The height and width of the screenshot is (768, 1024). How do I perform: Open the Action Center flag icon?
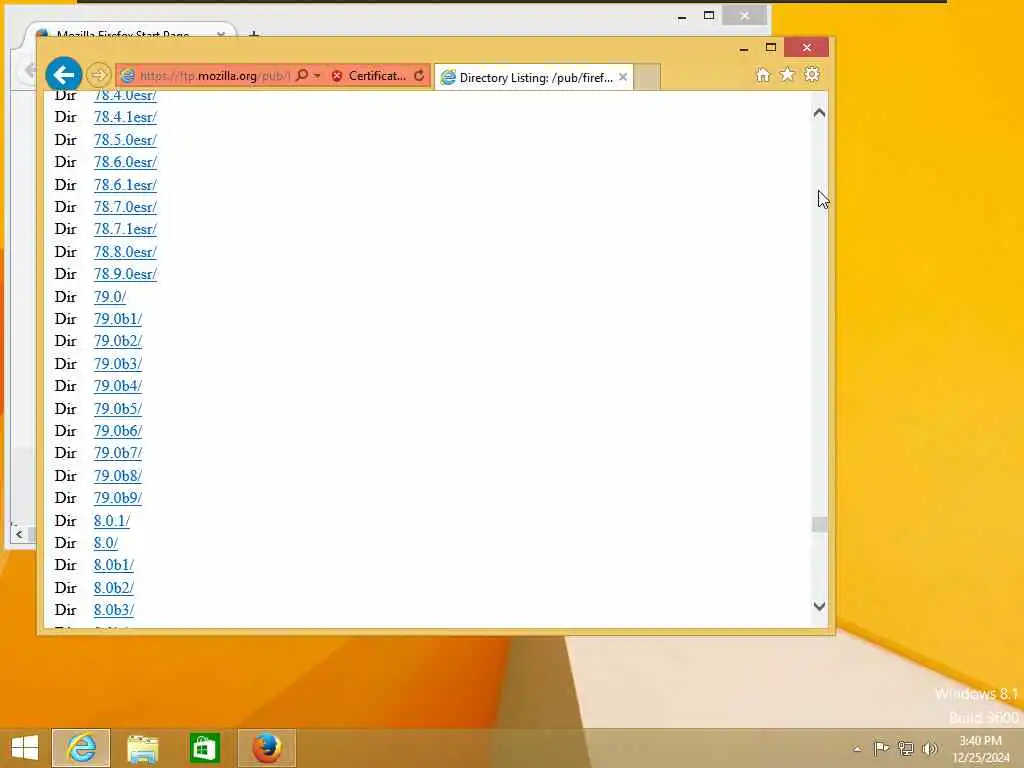(881, 748)
